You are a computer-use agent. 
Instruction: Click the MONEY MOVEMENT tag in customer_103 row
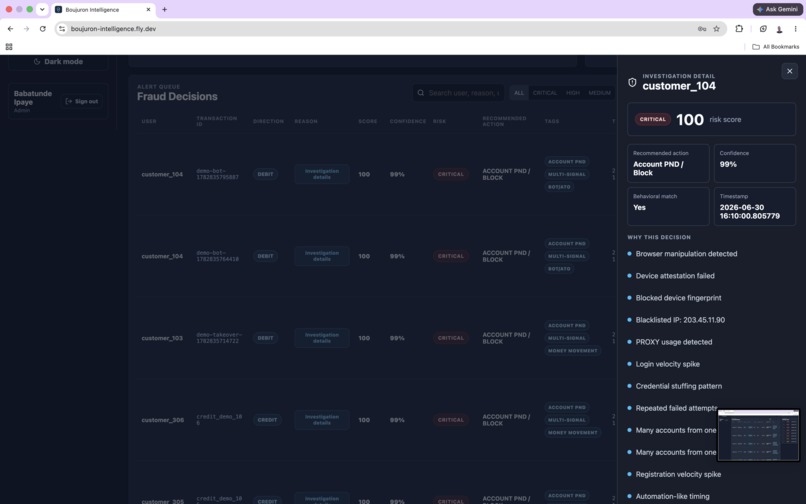(572, 351)
